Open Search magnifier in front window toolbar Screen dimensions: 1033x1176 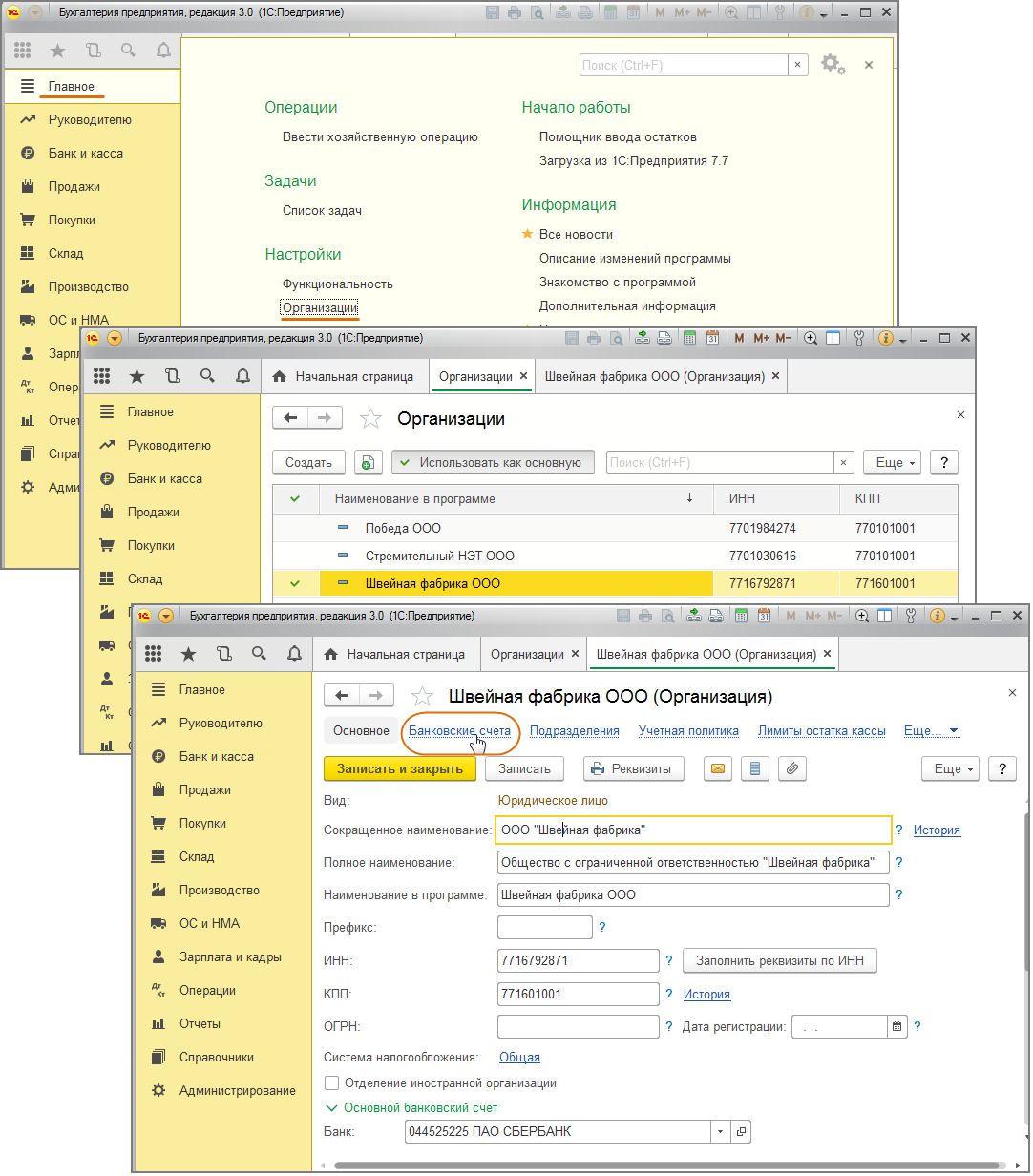pos(259,654)
